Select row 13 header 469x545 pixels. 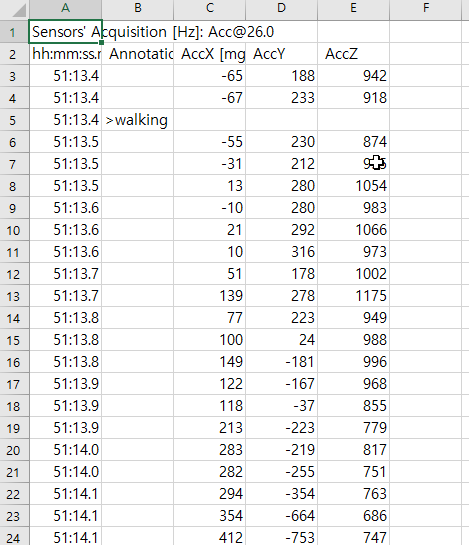pos(14,296)
